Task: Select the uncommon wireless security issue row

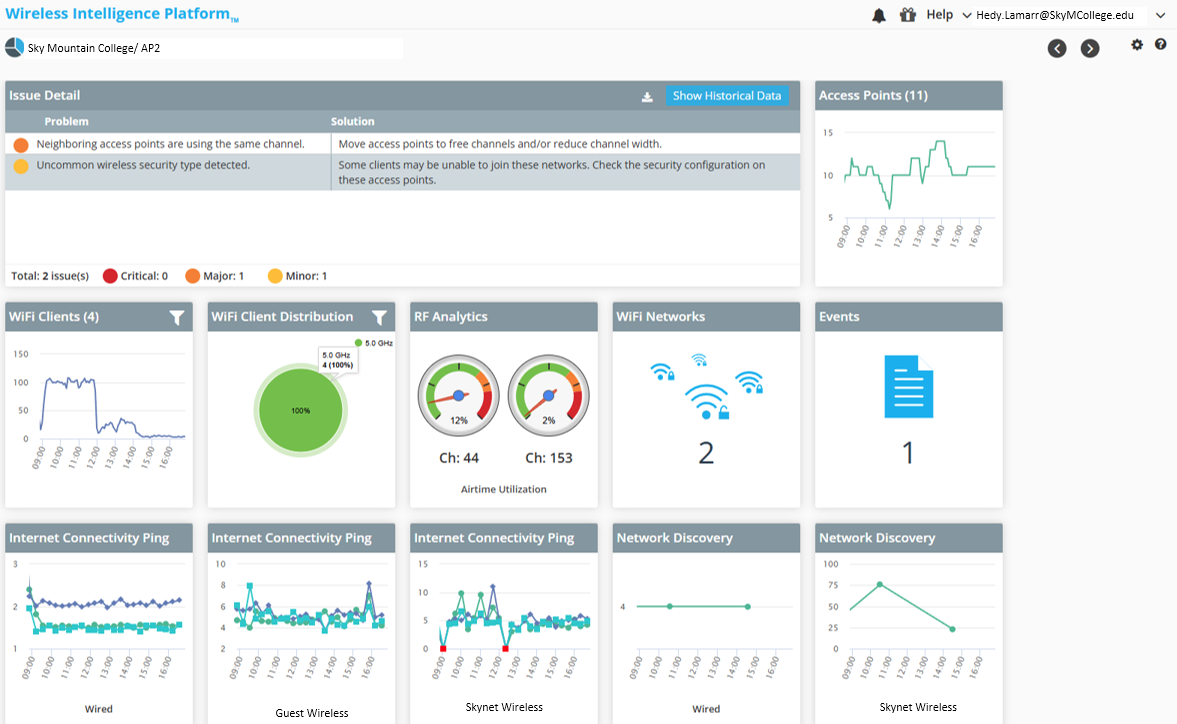Action: coord(402,172)
